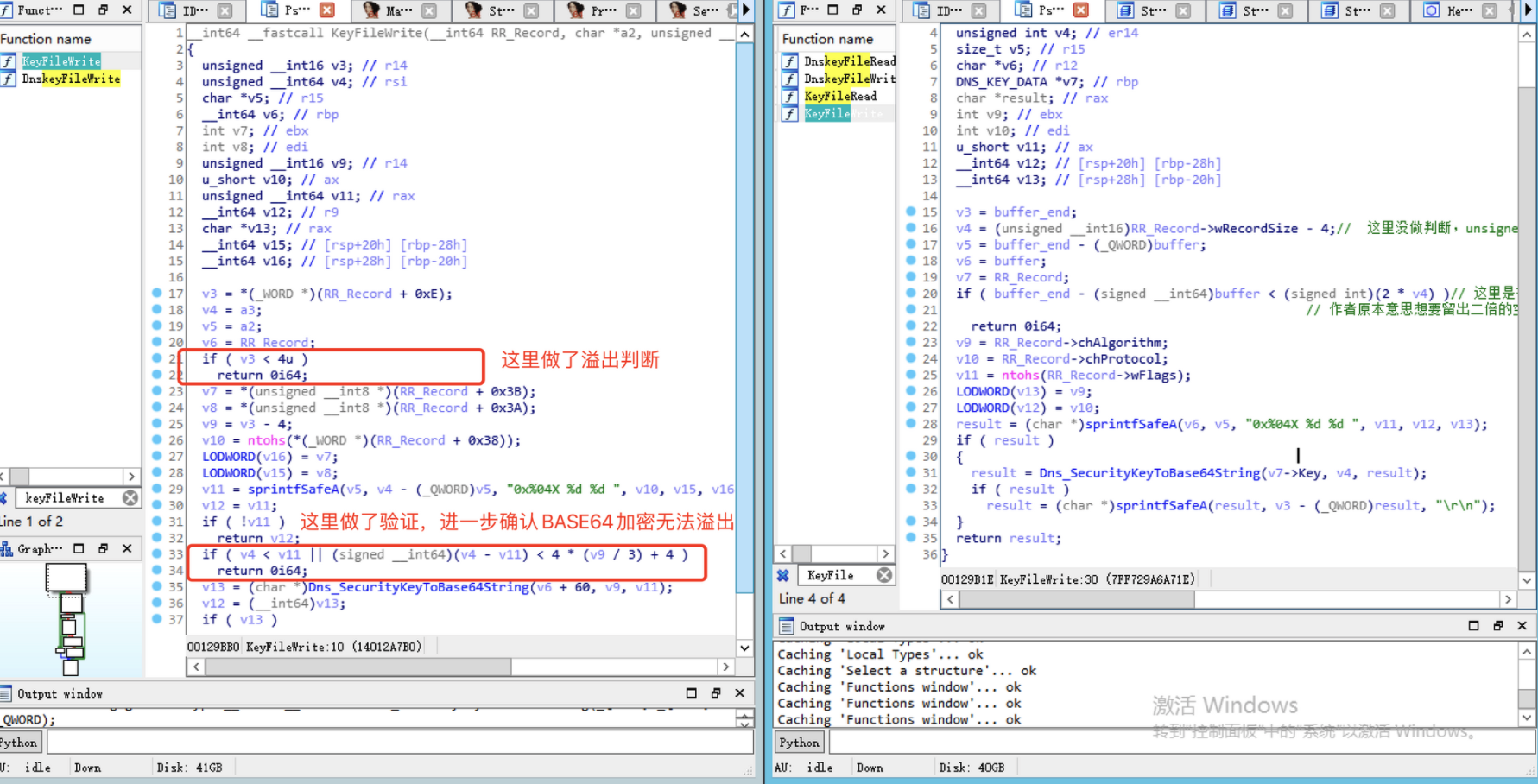The width and height of the screenshot is (1538, 784).
Task: Click KeyFileRead function icon in right window
Action: (x=789, y=96)
